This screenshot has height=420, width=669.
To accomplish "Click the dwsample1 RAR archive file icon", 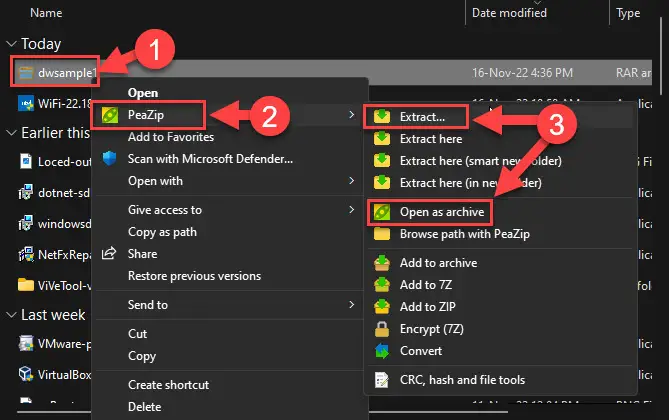I will pos(26,73).
